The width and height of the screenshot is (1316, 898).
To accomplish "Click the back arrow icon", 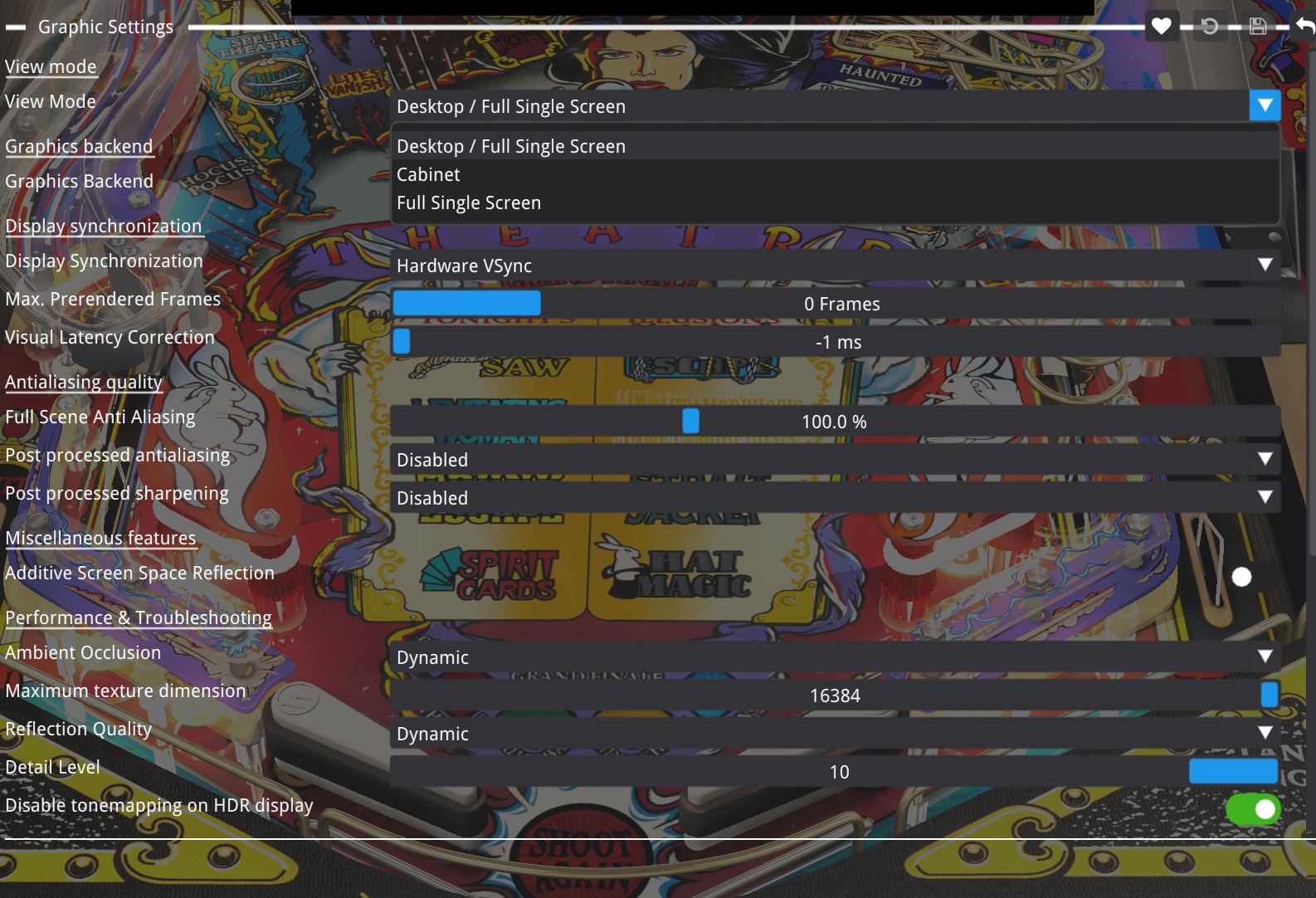I will [x=1305, y=27].
